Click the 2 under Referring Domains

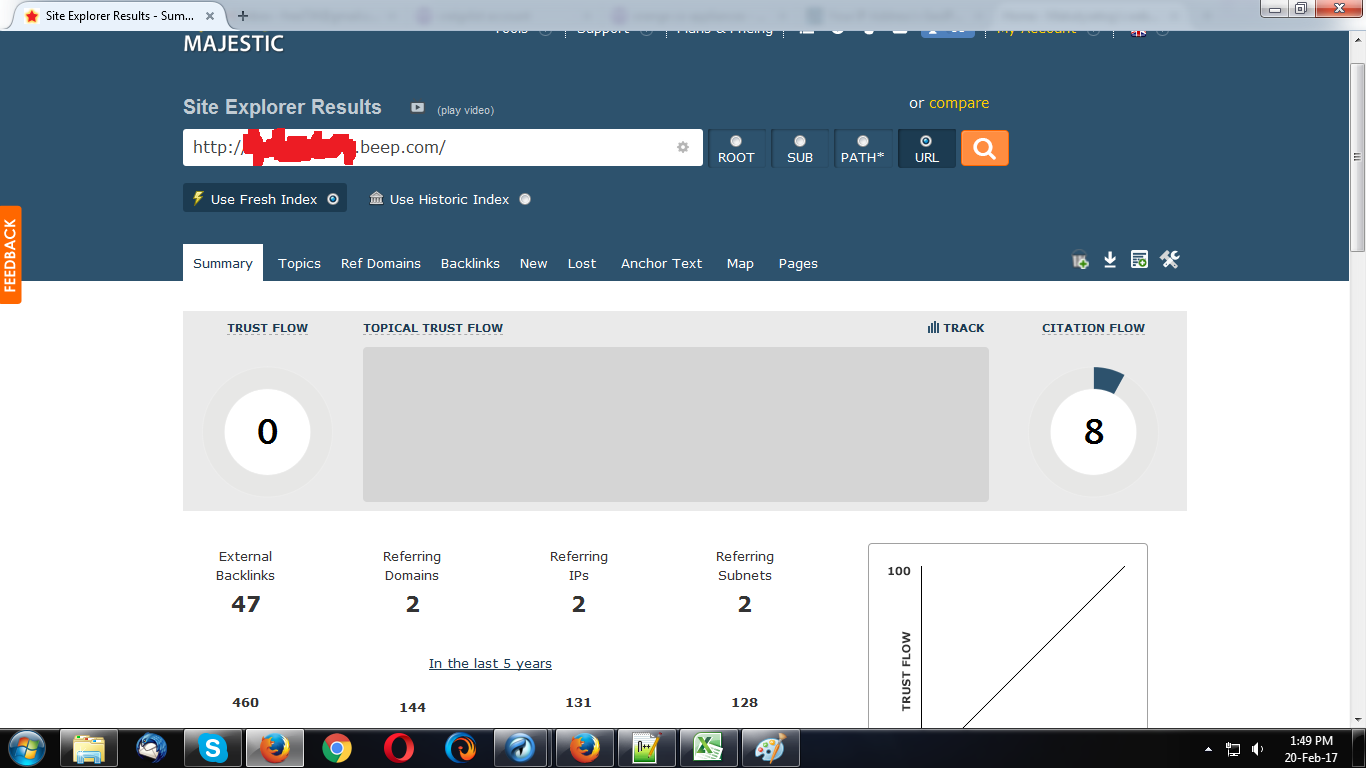point(412,604)
